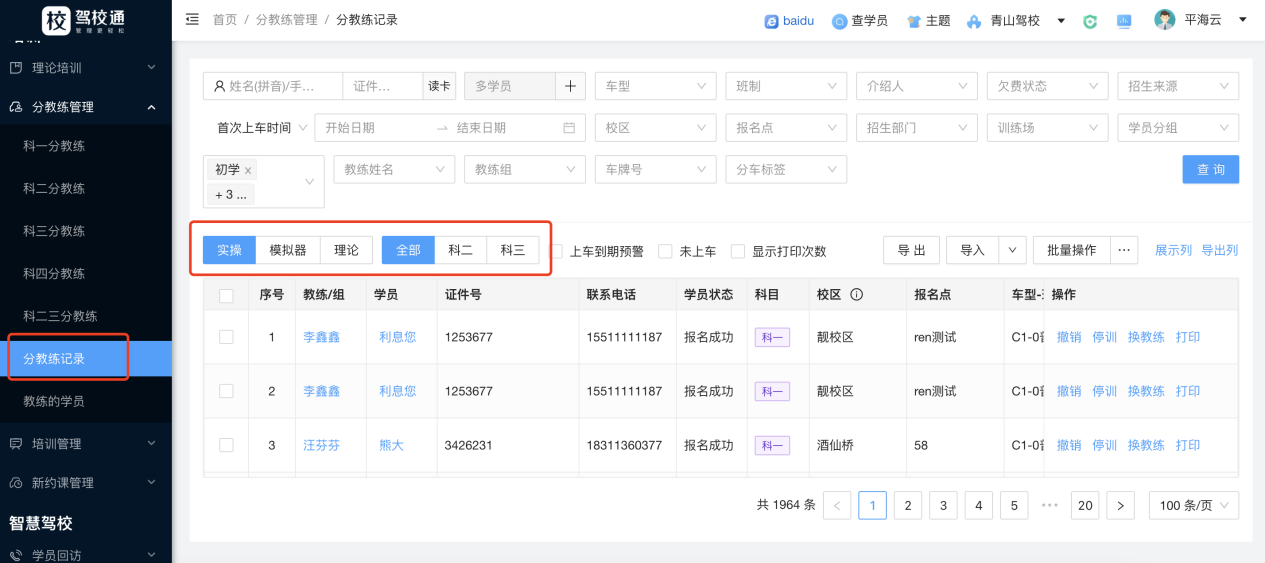Click the info icon next to 校区 column
This screenshot has height=563, width=1265.
tap(856, 295)
